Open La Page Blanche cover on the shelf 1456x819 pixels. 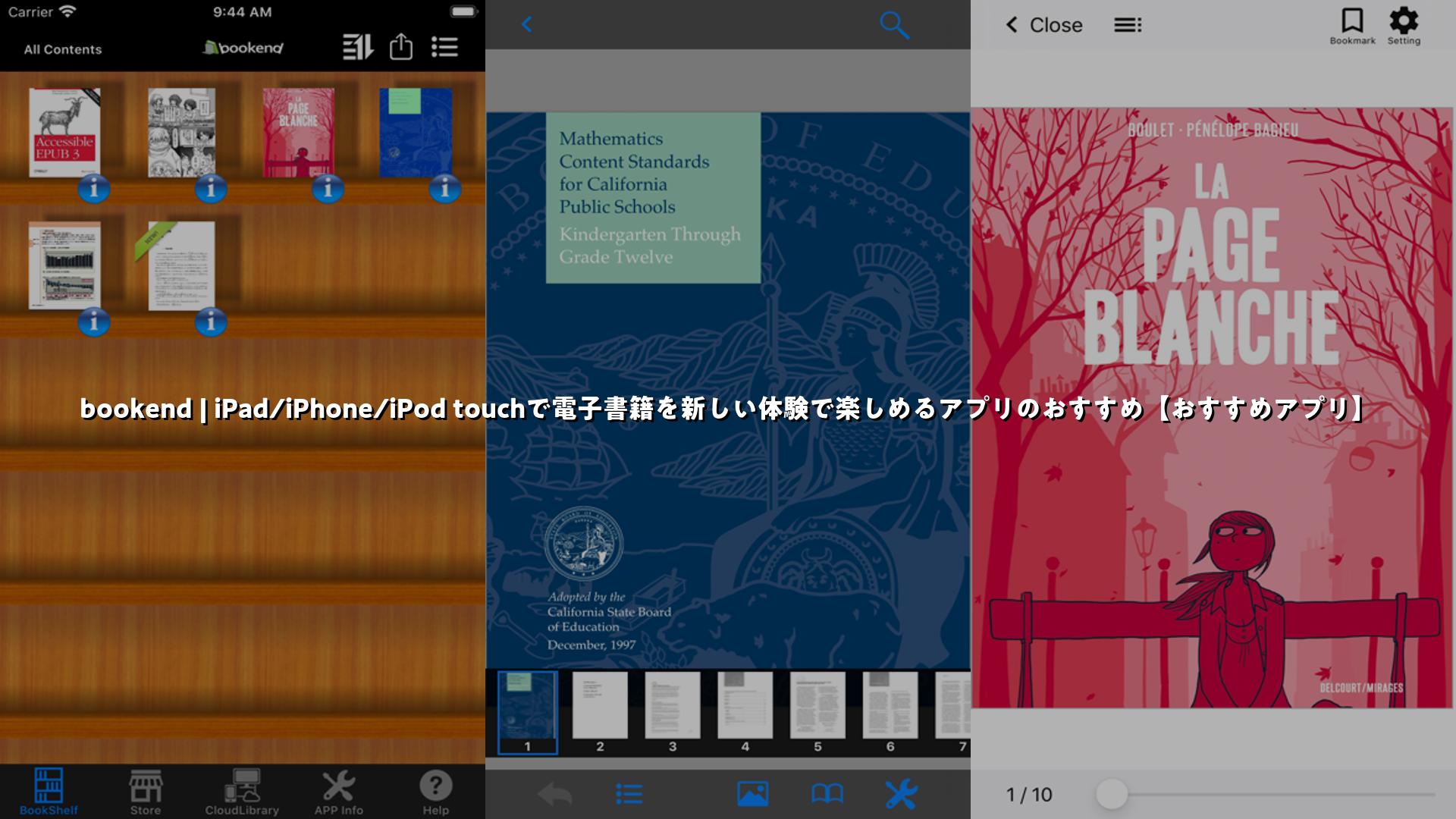[298, 133]
